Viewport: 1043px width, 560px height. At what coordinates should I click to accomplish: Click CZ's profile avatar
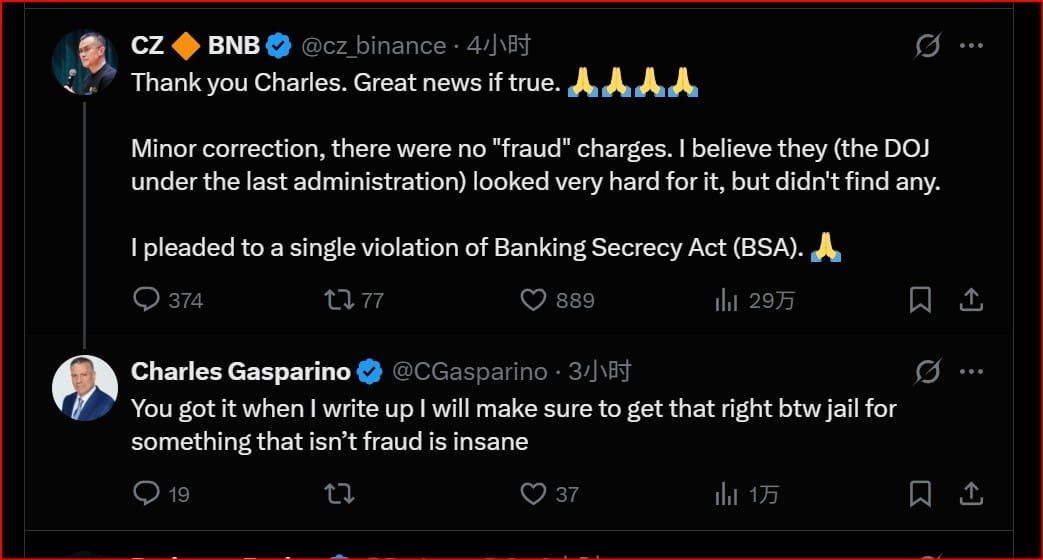click(85, 62)
